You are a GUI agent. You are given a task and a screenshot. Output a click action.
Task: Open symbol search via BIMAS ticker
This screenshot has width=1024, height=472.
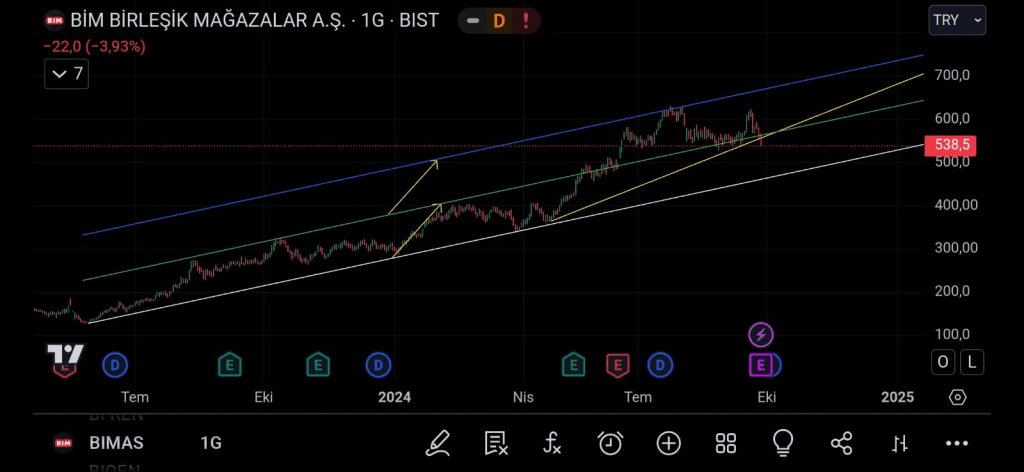116,443
